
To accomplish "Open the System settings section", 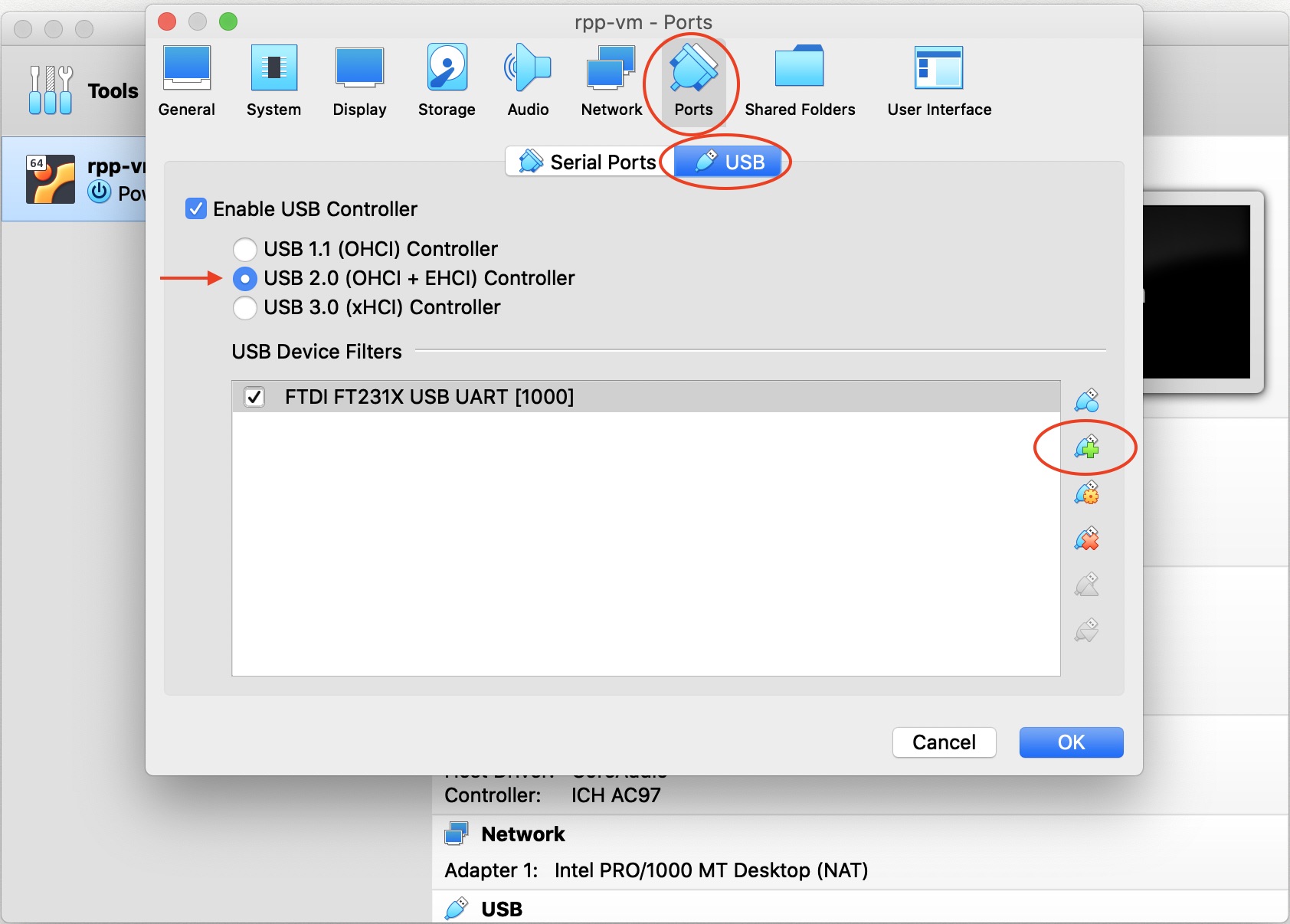I will [x=273, y=81].
